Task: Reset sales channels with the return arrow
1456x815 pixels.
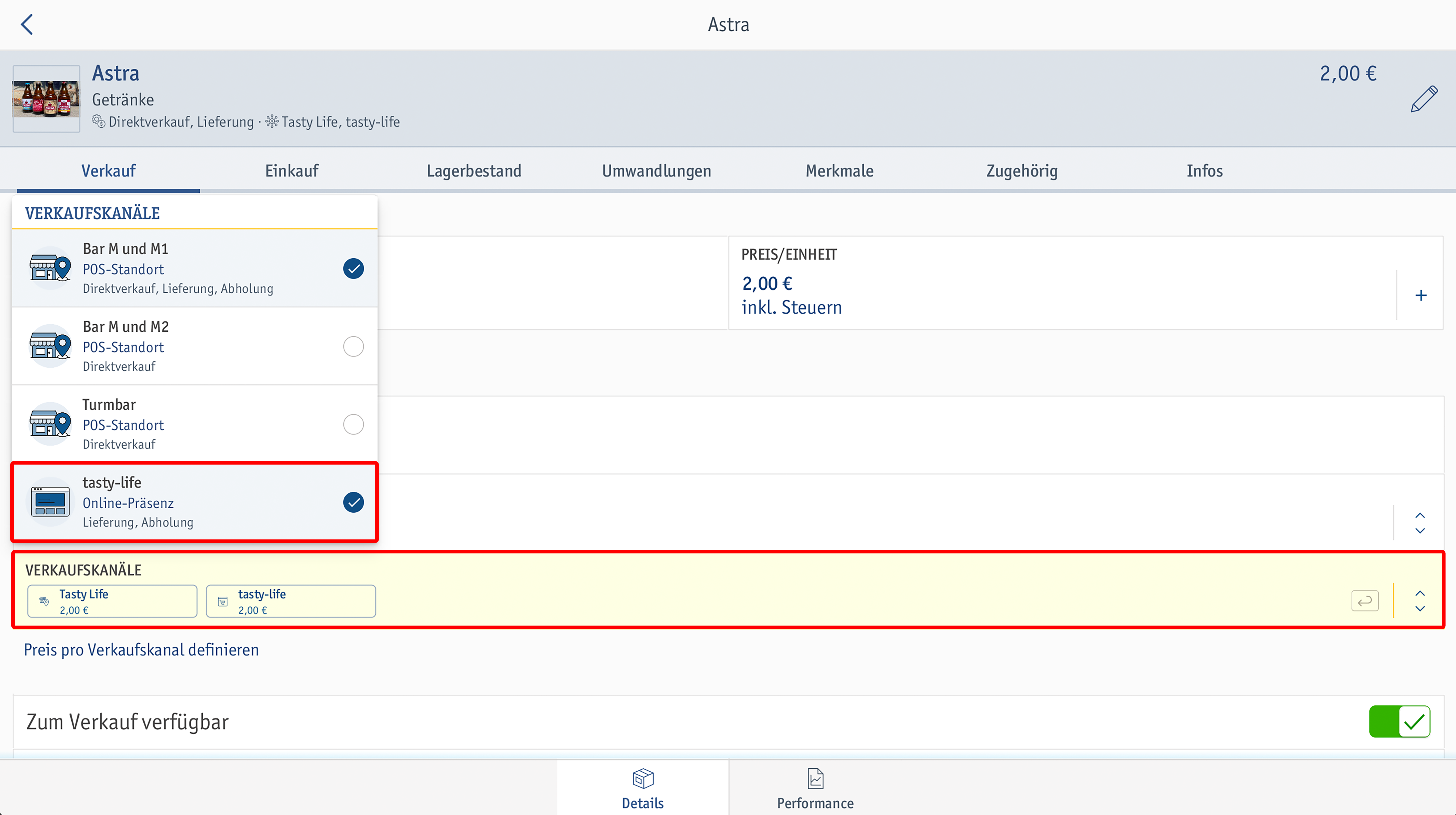Action: [1365, 601]
